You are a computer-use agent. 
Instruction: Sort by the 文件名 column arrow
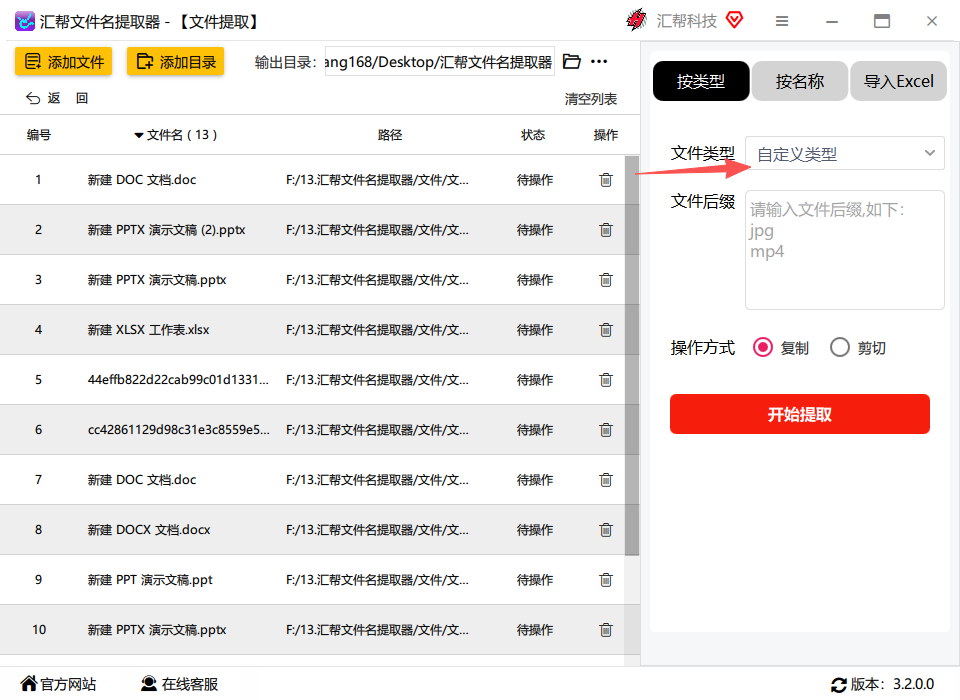[139, 135]
